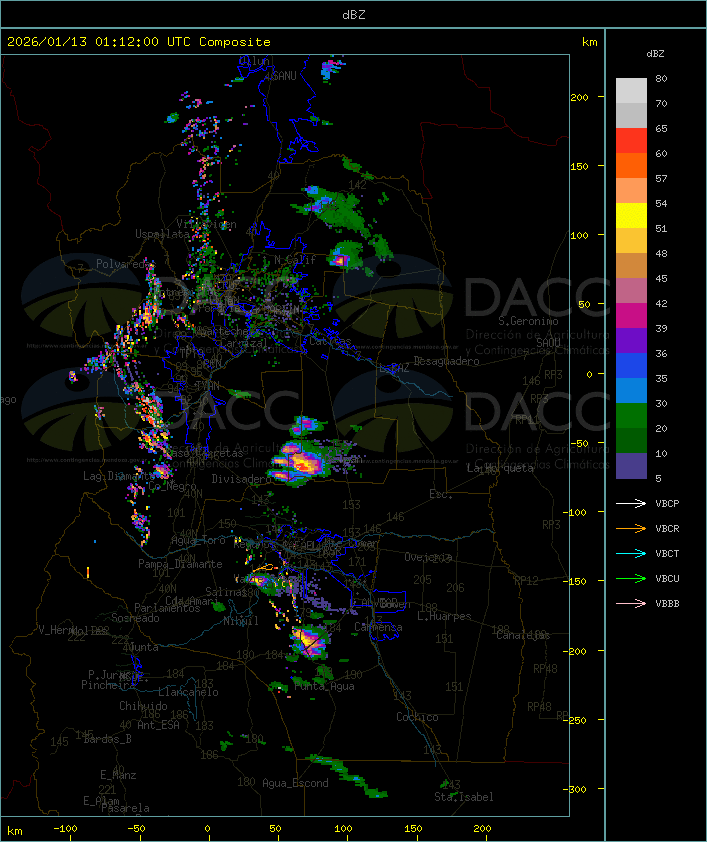707x842 pixels.
Task: Pick the dusty pink 42-45 dBZ swatch
Action: (x=631, y=291)
